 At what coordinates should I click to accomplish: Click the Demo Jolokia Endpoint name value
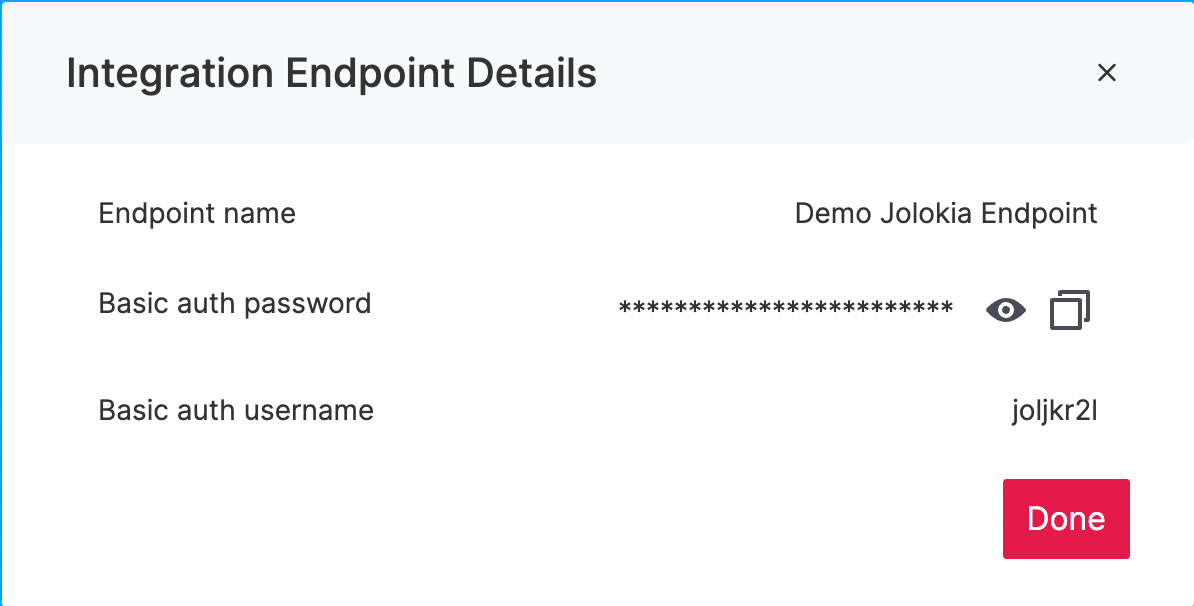(x=946, y=213)
